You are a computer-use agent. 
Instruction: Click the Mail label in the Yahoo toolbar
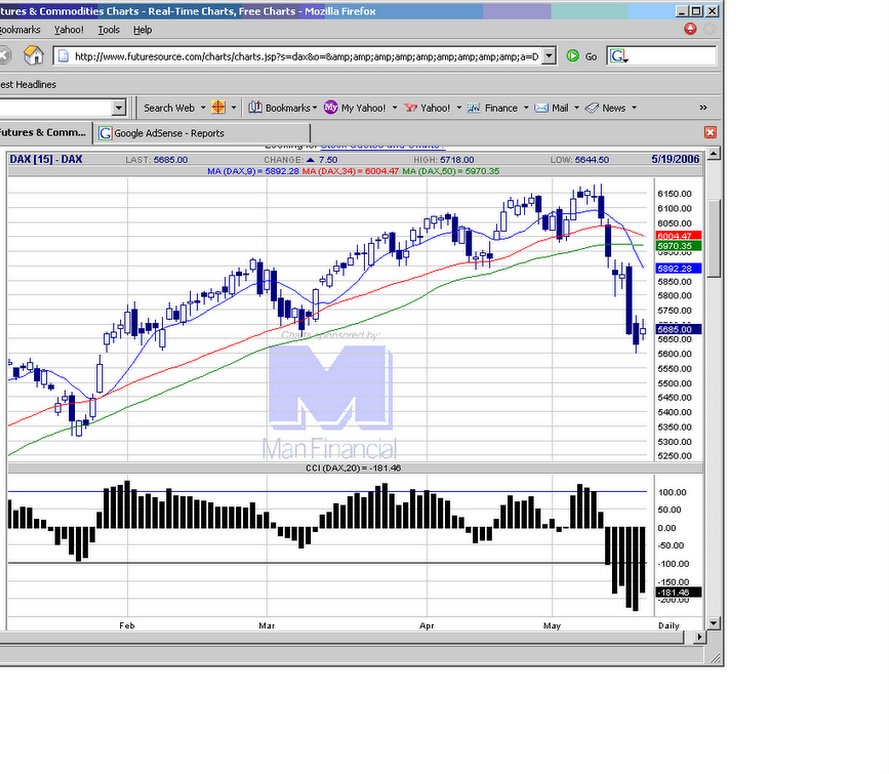pyautogui.click(x=560, y=108)
